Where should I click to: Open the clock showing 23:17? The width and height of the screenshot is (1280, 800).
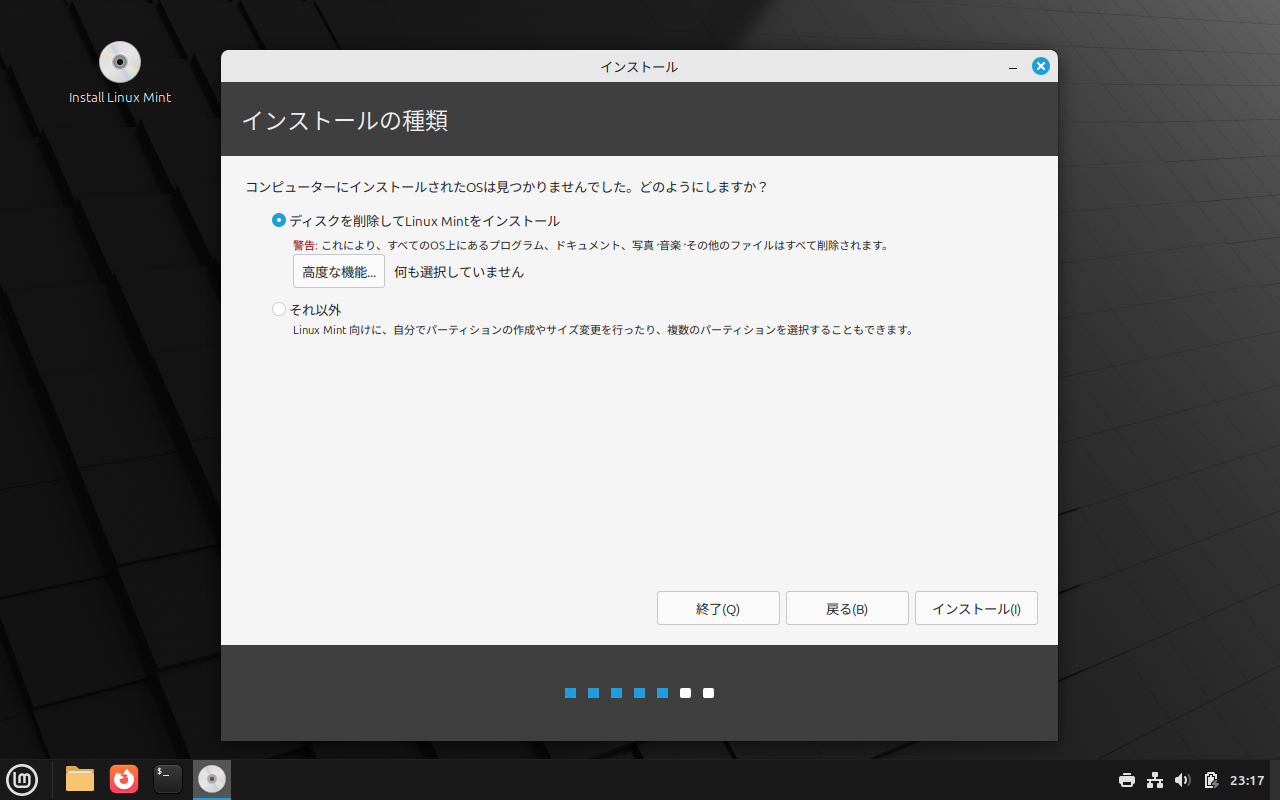[x=1247, y=780]
